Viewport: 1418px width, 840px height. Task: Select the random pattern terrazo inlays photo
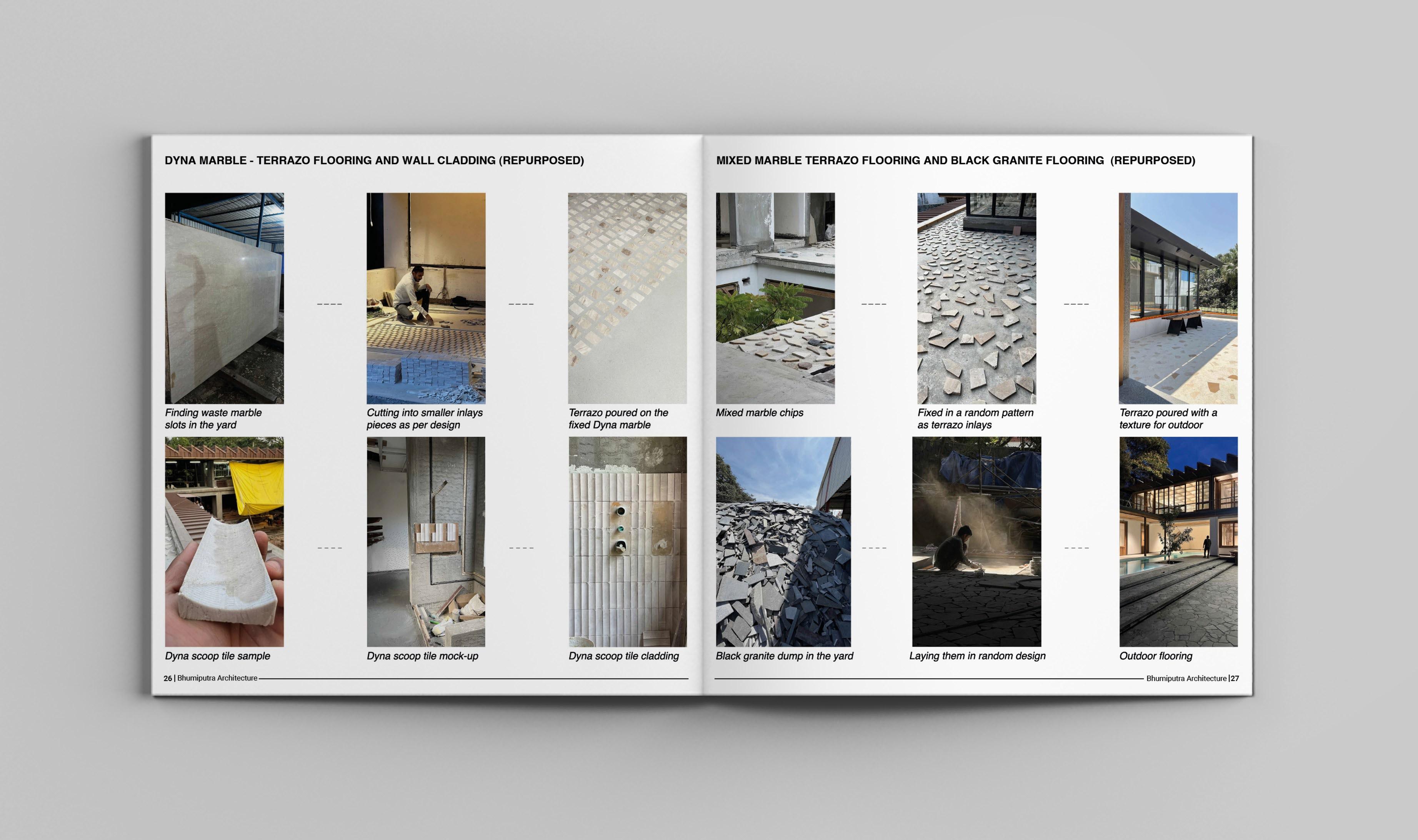tap(976, 298)
